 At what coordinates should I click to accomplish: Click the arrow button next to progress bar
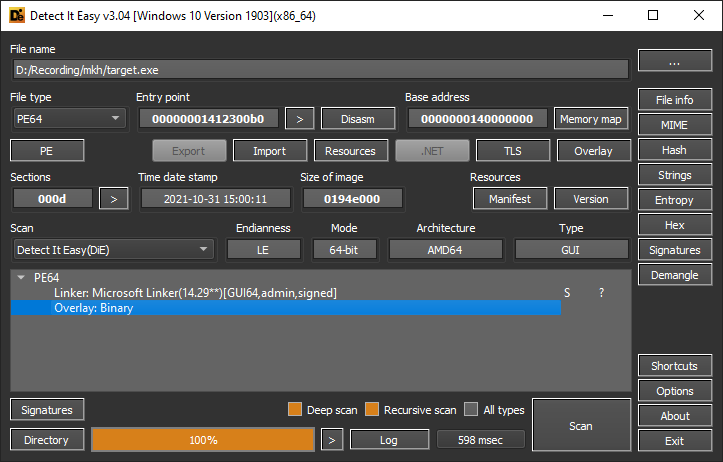[333, 440]
